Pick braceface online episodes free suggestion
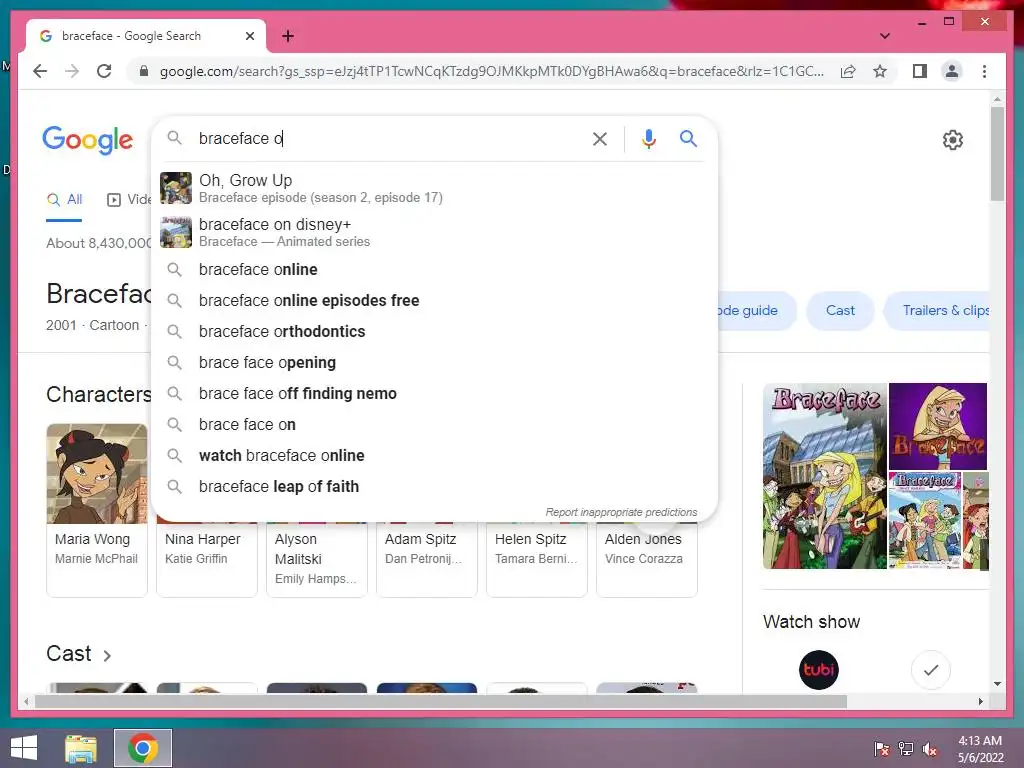Screen dimensions: 1024x768 [434, 300]
